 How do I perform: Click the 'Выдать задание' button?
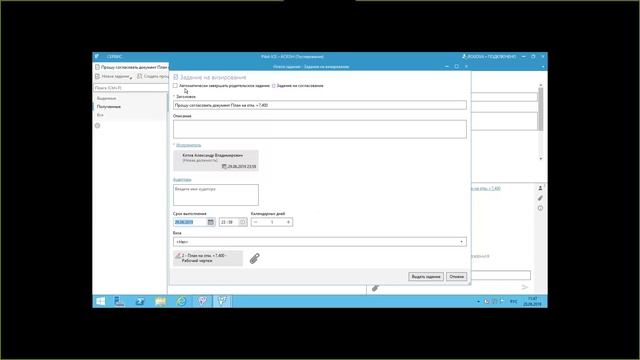pos(426,276)
